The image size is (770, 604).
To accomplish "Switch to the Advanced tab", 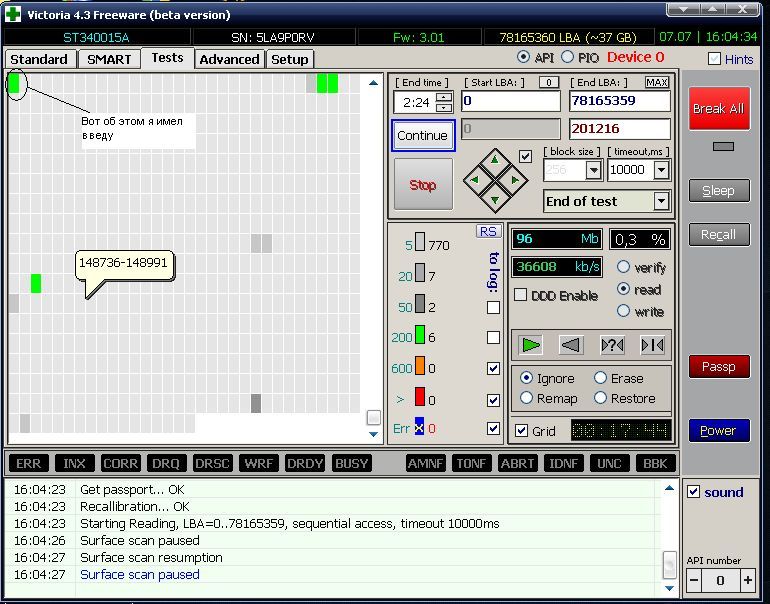I will (229, 59).
